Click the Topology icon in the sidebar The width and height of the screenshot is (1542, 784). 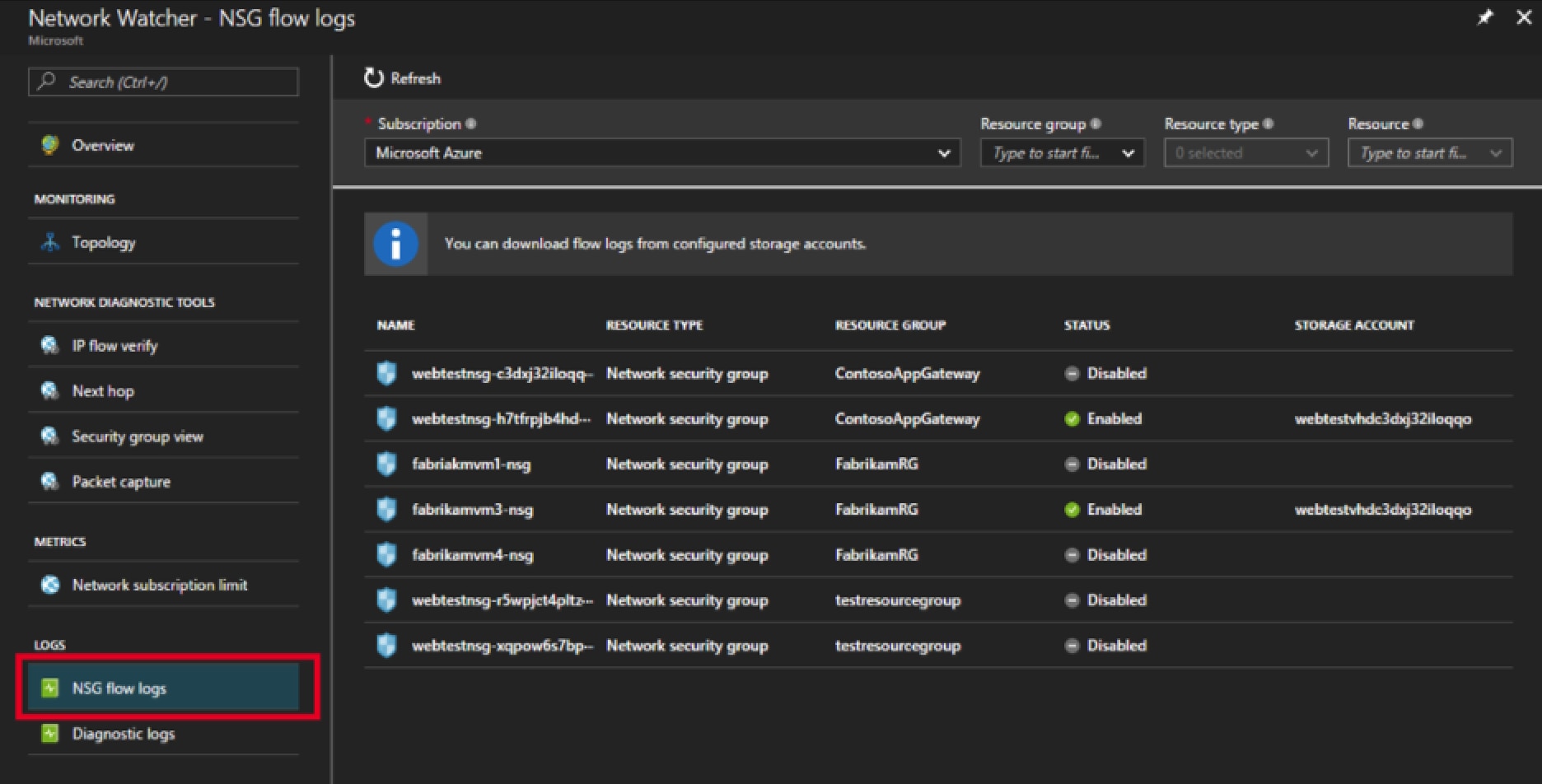pos(50,243)
